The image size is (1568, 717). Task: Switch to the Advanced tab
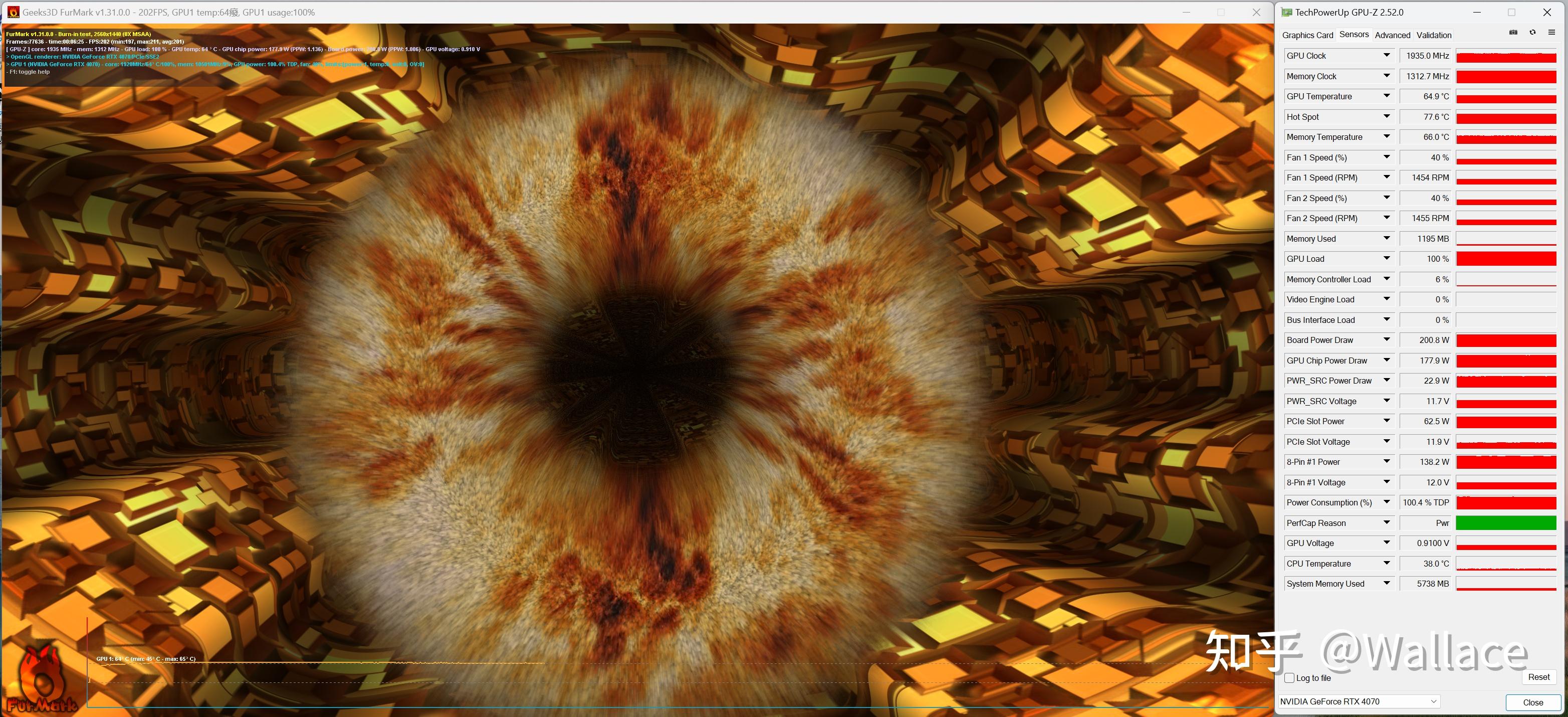pyautogui.click(x=1392, y=35)
